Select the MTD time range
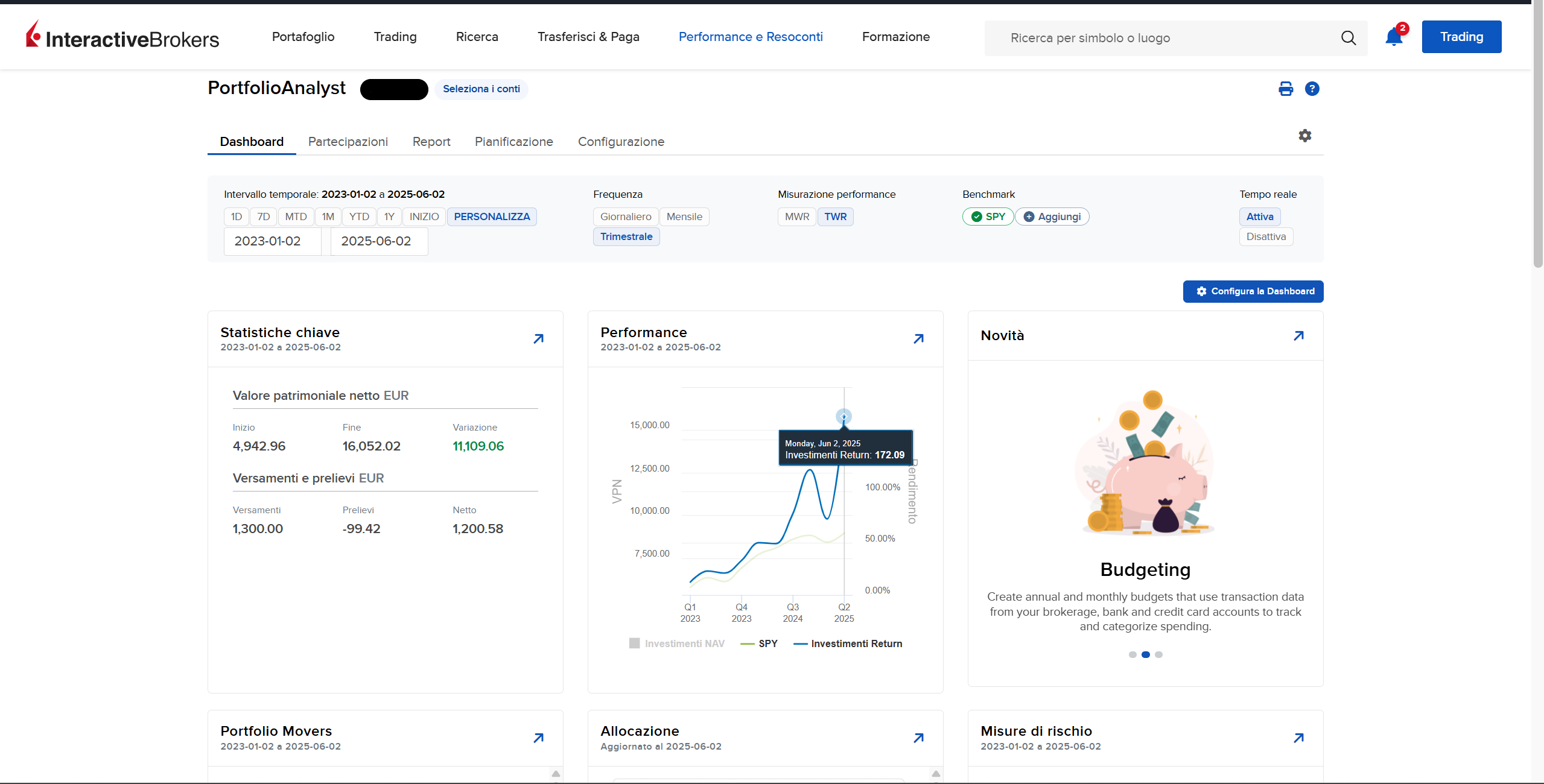 click(x=296, y=217)
